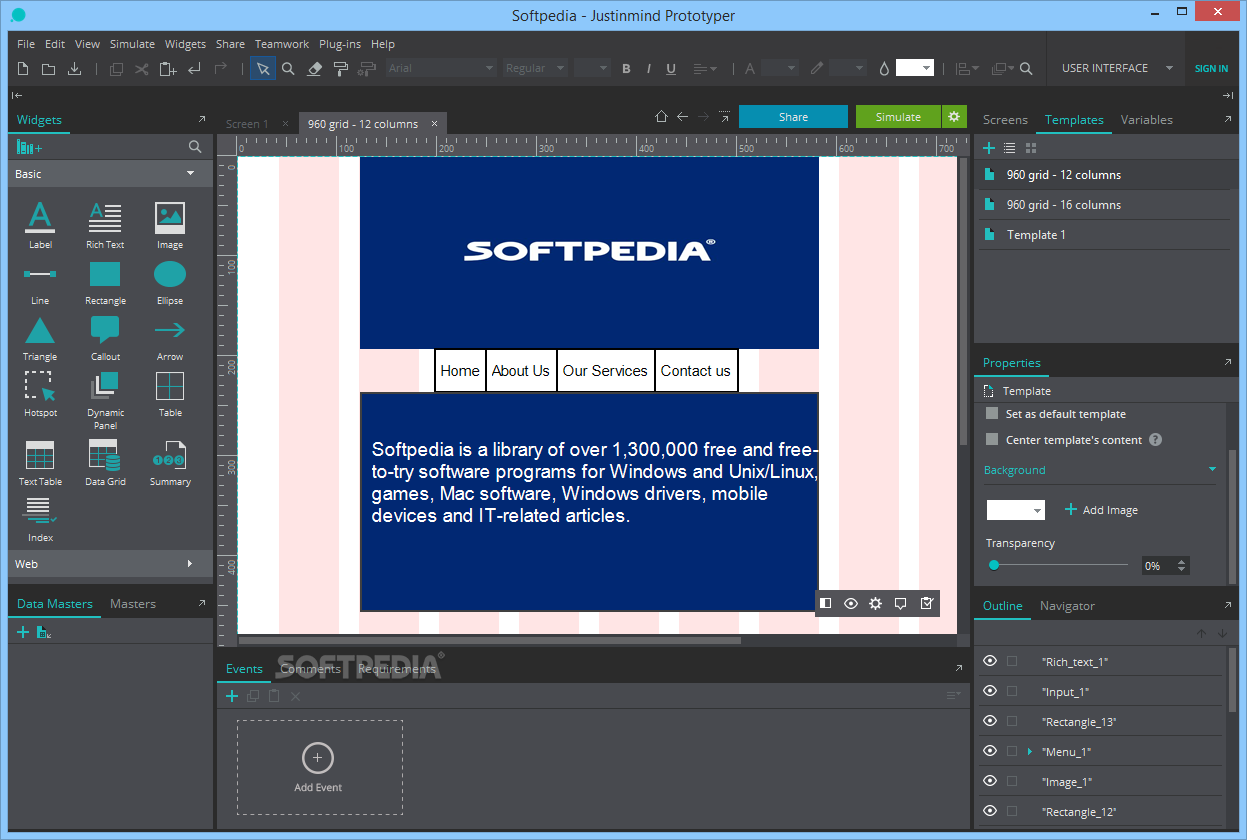Click the blue Share button

793,117
